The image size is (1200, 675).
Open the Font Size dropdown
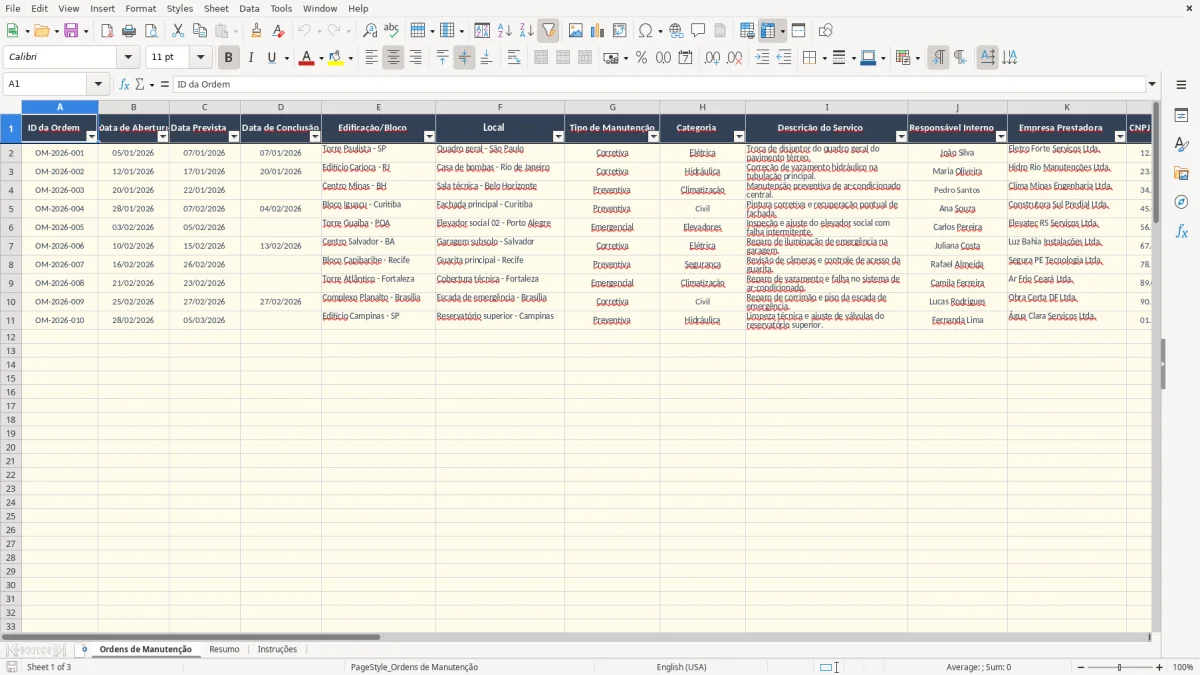coord(201,58)
